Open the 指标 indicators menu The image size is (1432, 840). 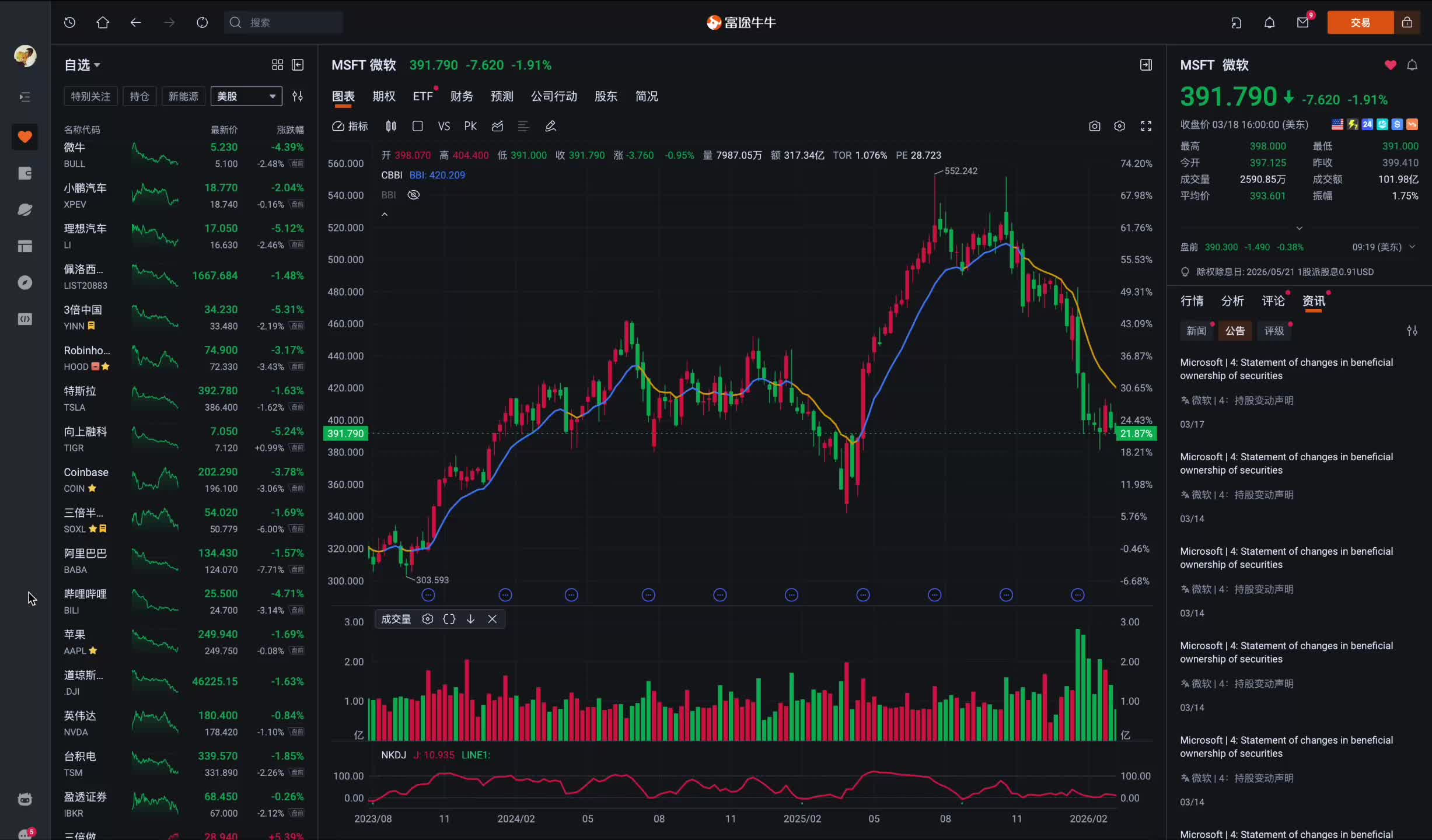(350, 127)
